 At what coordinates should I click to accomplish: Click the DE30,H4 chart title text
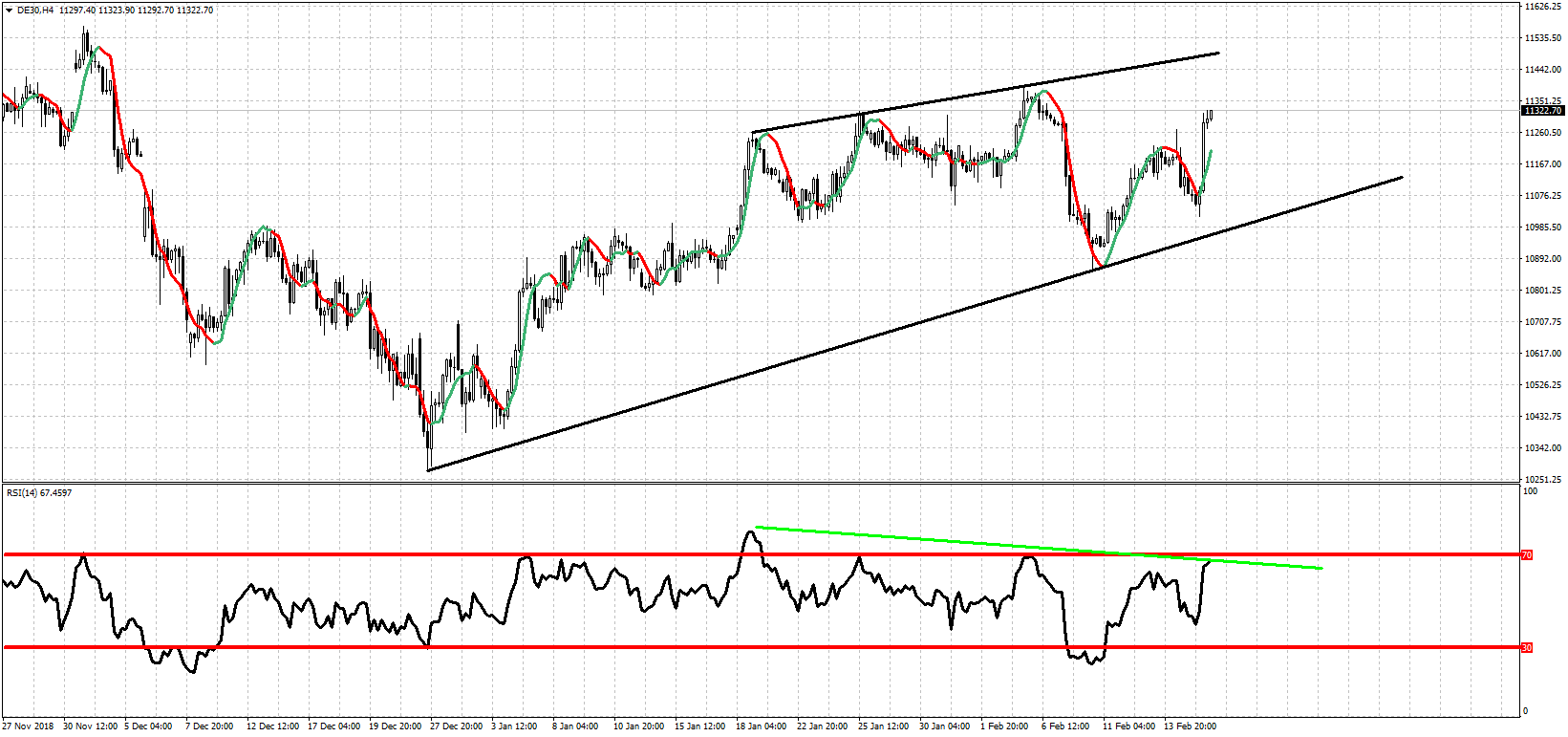point(35,10)
